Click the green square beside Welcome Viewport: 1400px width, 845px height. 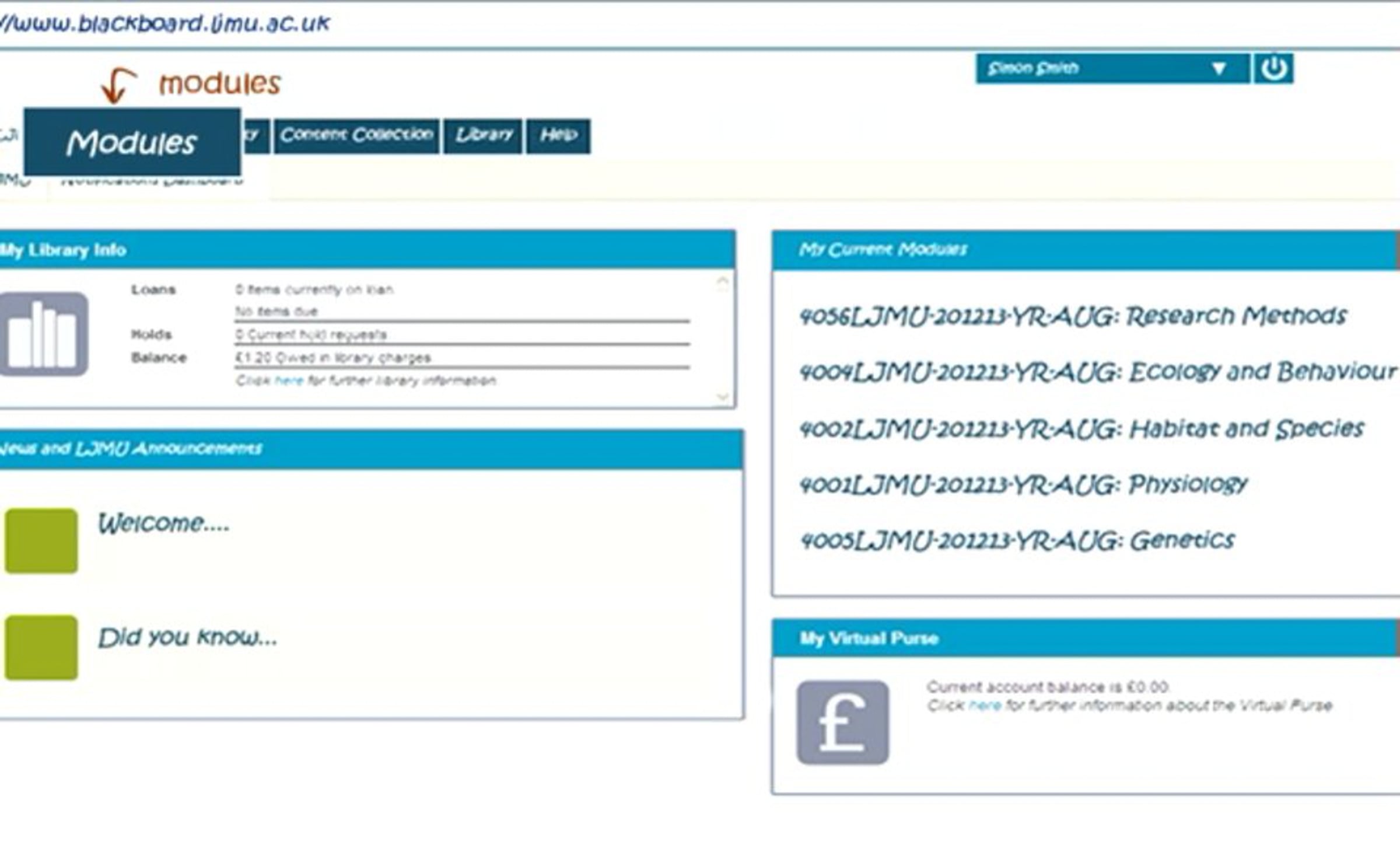(x=41, y=540)
